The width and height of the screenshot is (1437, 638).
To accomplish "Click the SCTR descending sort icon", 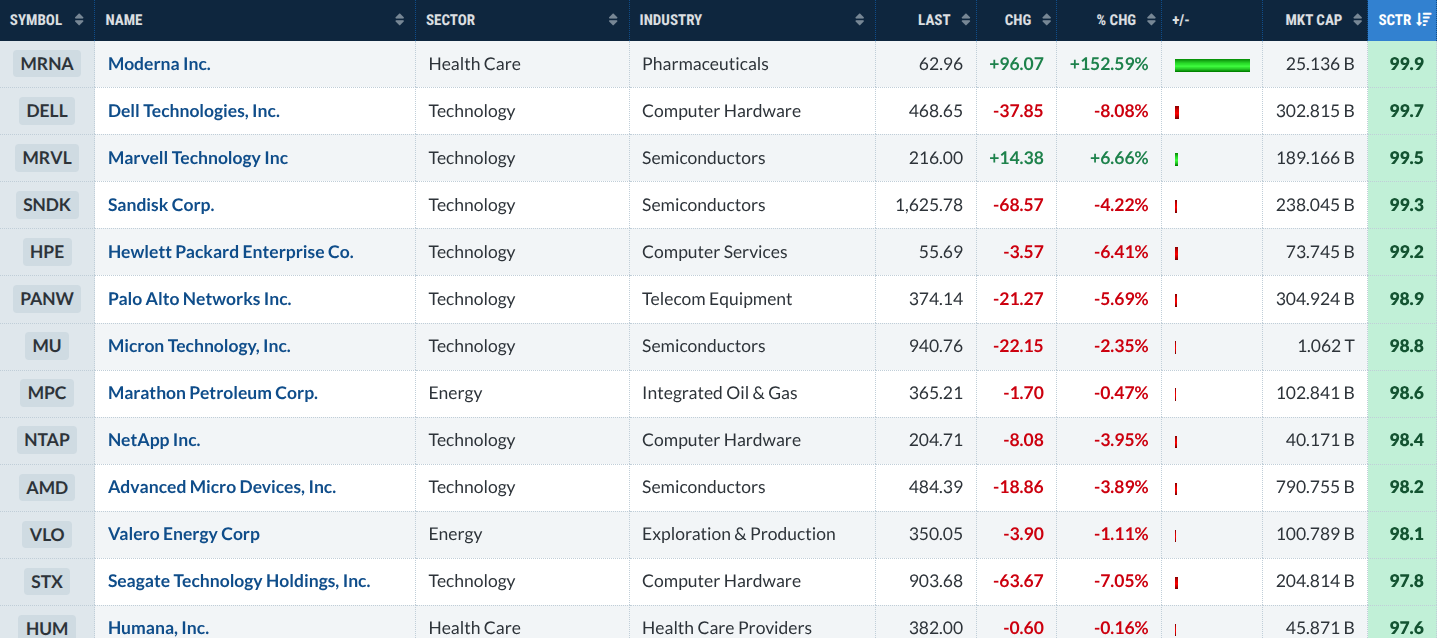I will 1423,20.
